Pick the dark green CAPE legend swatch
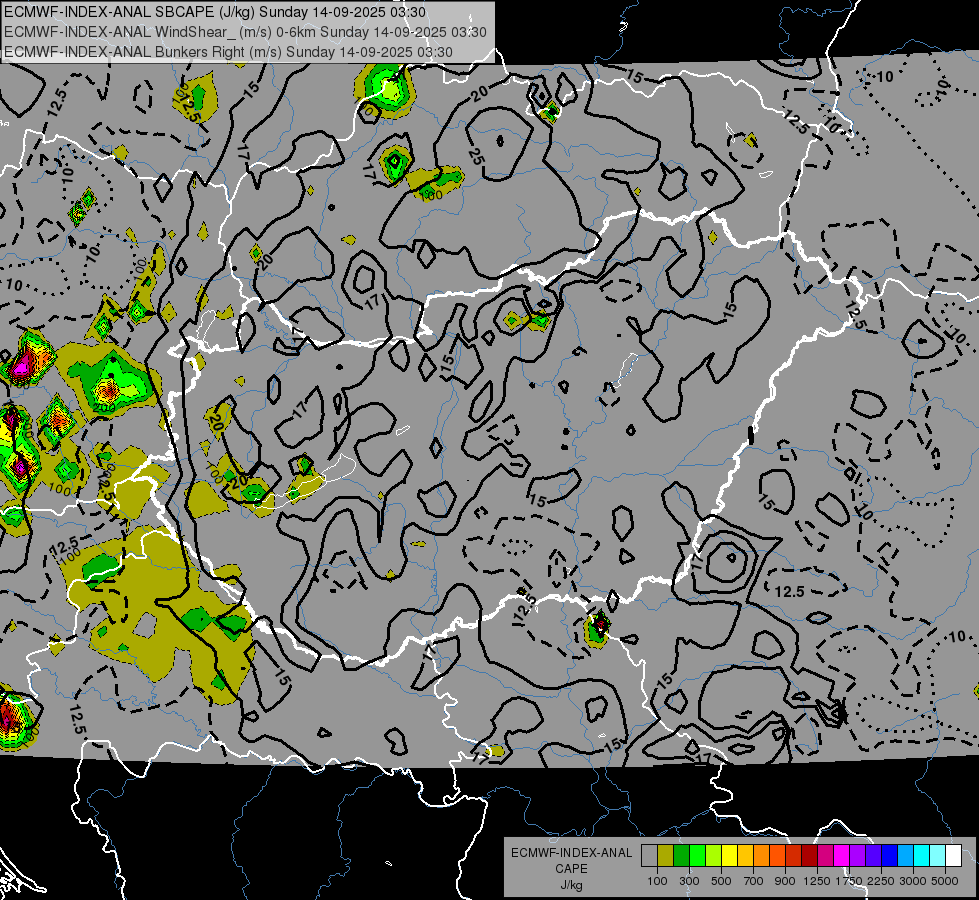Screen dimensions: 979x900 point(681,856)
